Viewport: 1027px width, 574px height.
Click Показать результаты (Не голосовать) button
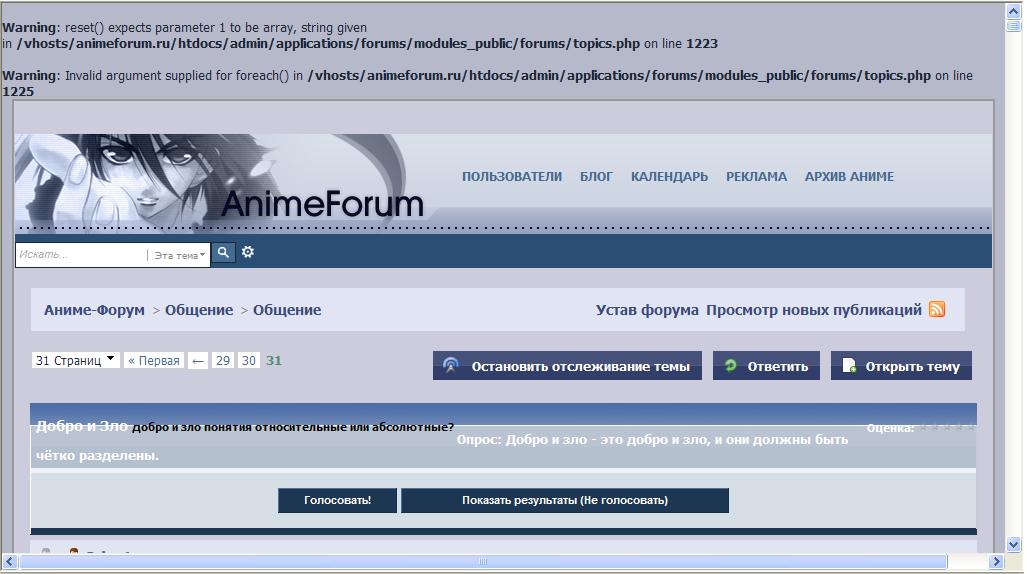[x=565, y=500]
